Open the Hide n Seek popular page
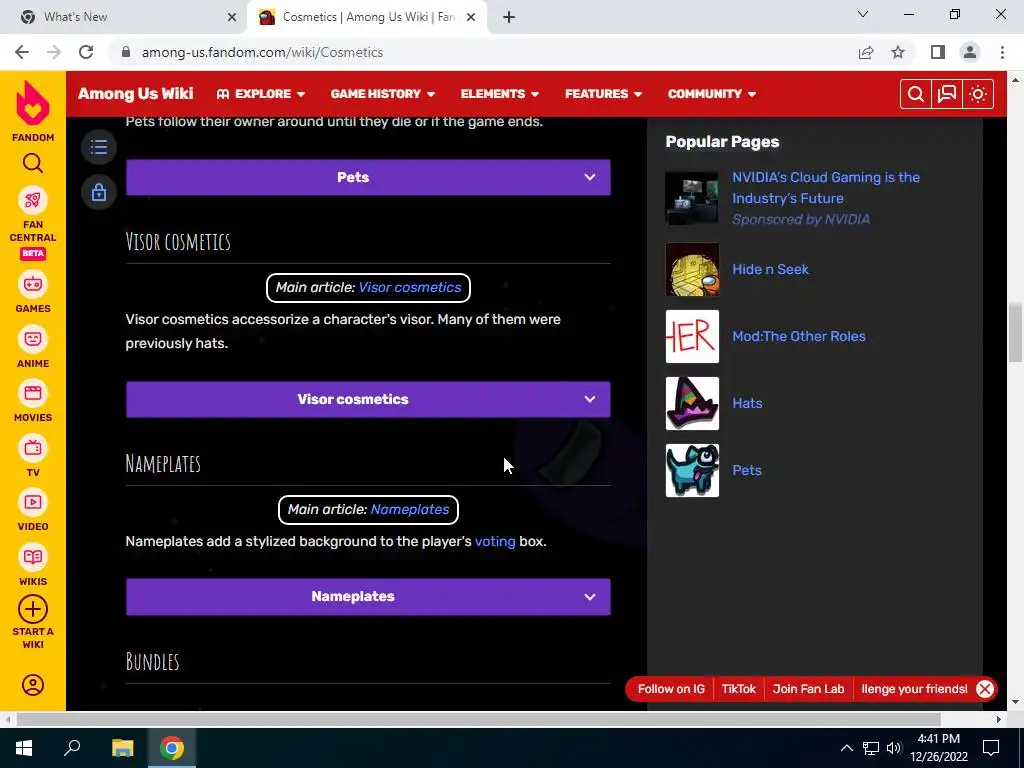Screen dimensions: 1024x768 pos(770,269)
